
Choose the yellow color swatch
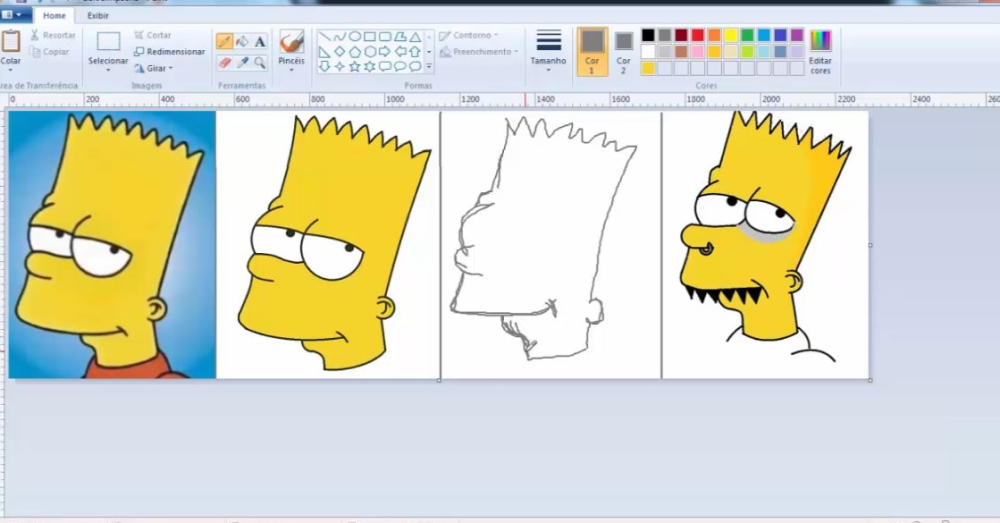(x=731, y=35)
